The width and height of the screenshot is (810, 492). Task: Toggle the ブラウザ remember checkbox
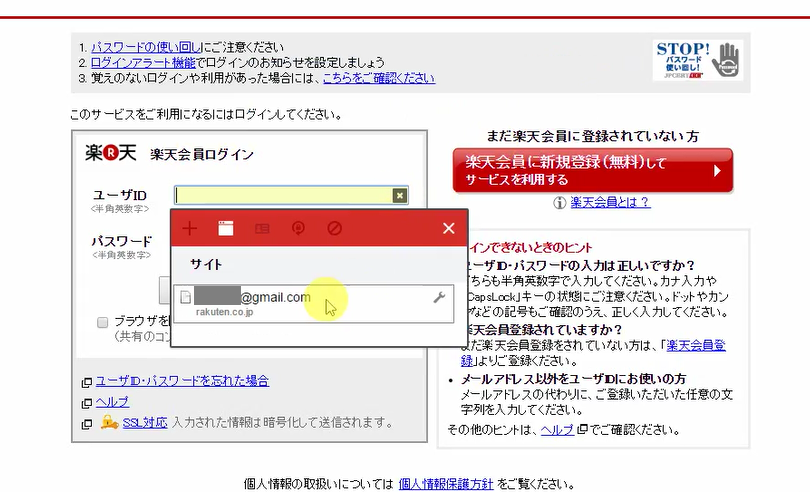click(x=102, y=322)
